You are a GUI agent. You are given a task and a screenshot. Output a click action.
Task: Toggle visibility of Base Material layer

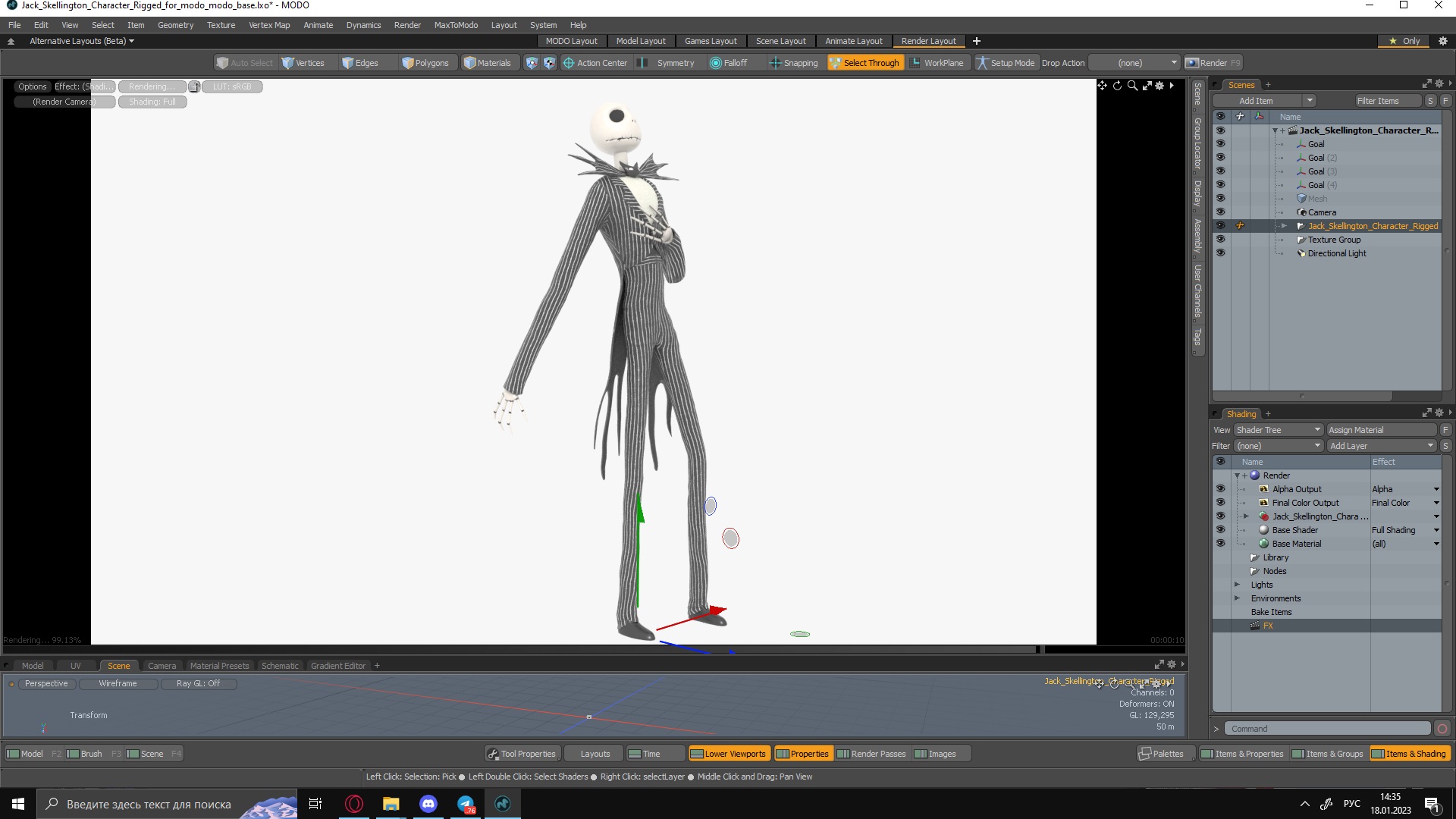point(1221,544)
